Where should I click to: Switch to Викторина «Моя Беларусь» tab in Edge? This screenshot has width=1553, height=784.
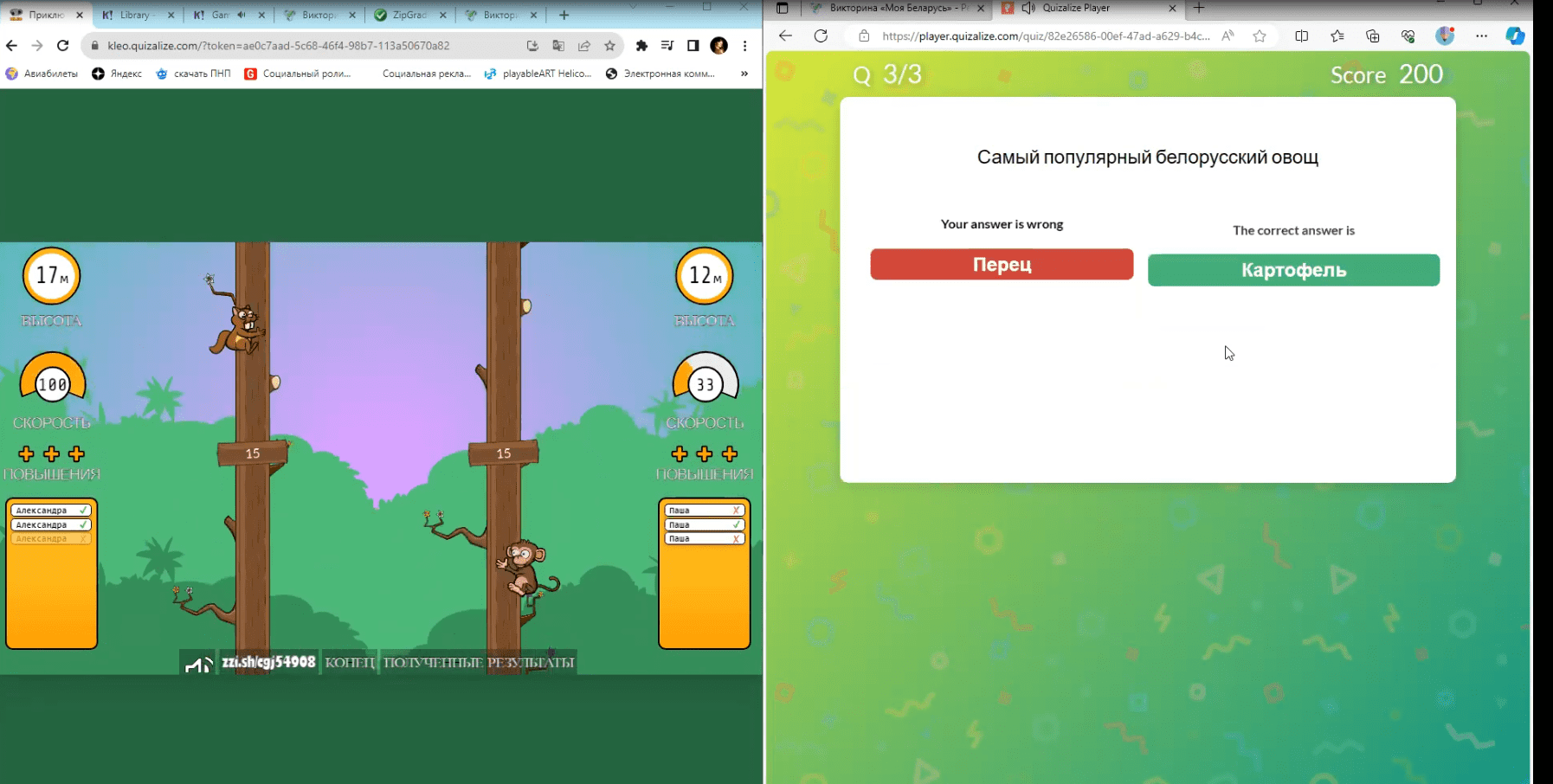coord(899,8)
